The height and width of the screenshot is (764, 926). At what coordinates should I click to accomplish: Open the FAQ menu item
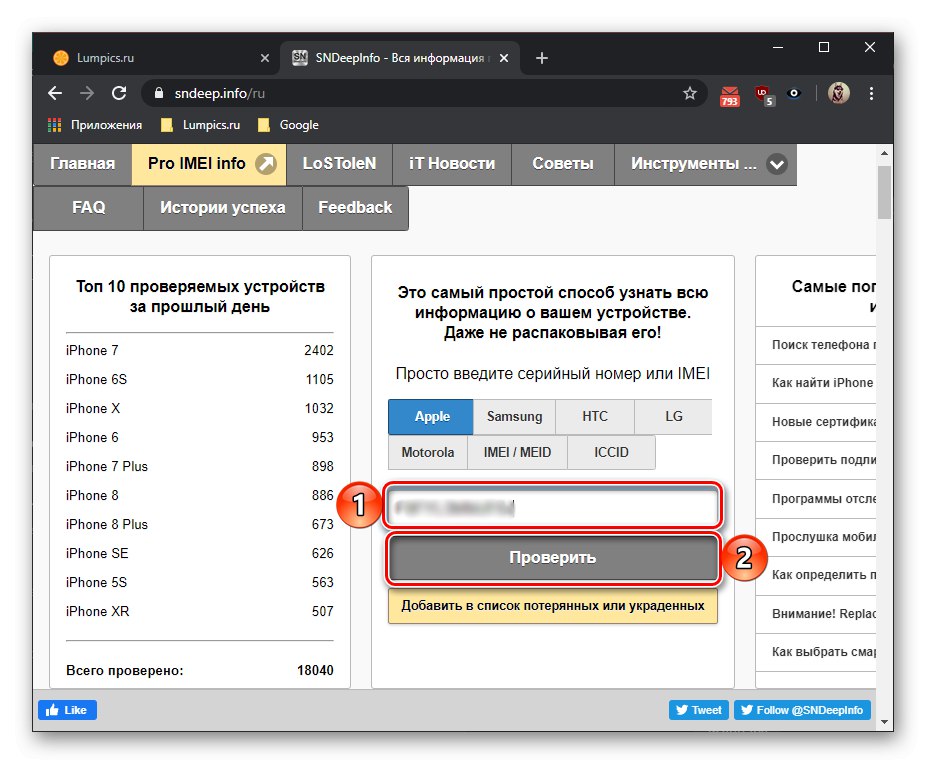click(x=89, y=207)
